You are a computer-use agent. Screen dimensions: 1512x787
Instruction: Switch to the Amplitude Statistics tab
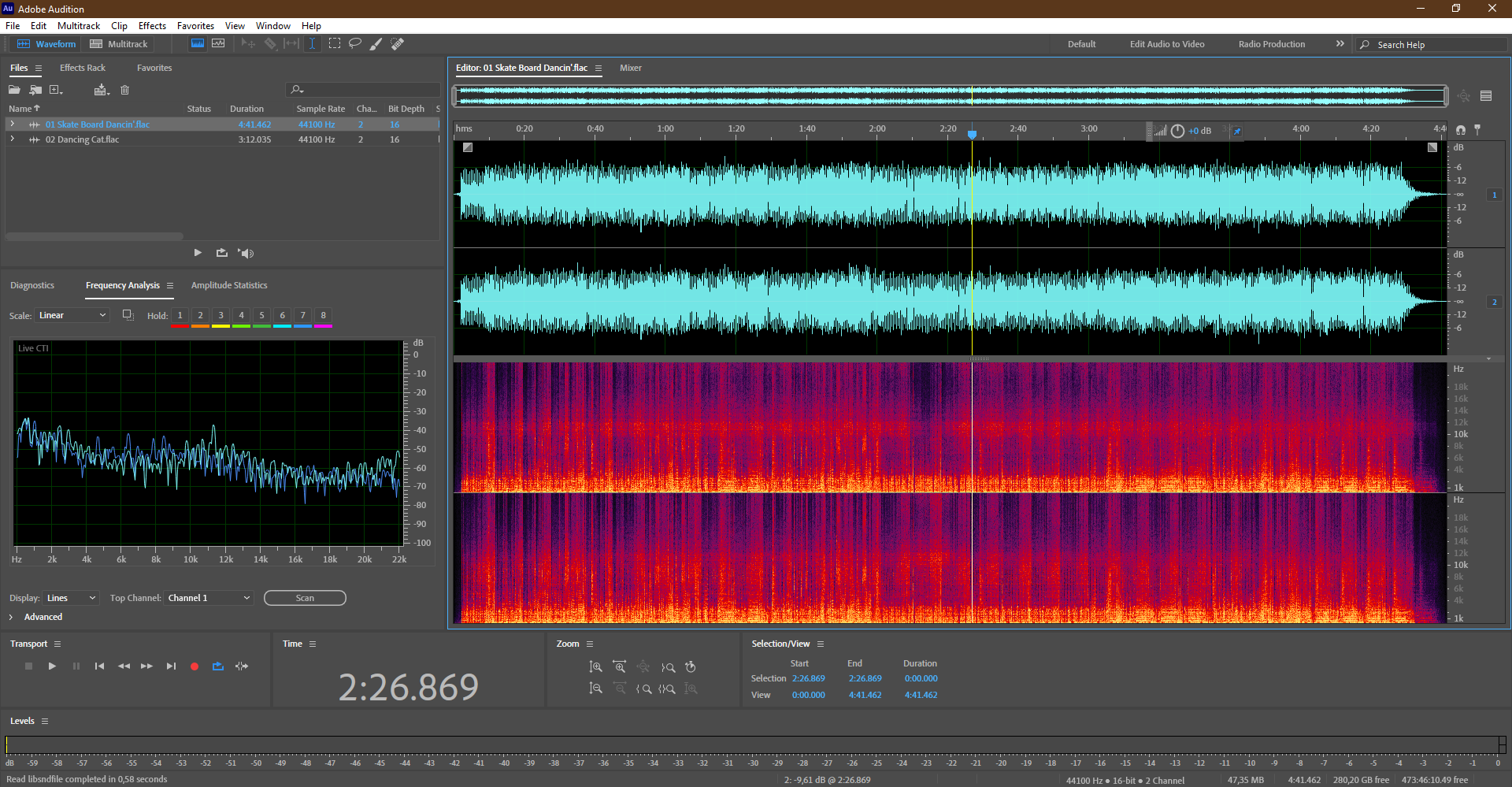(x=229, y=285)
